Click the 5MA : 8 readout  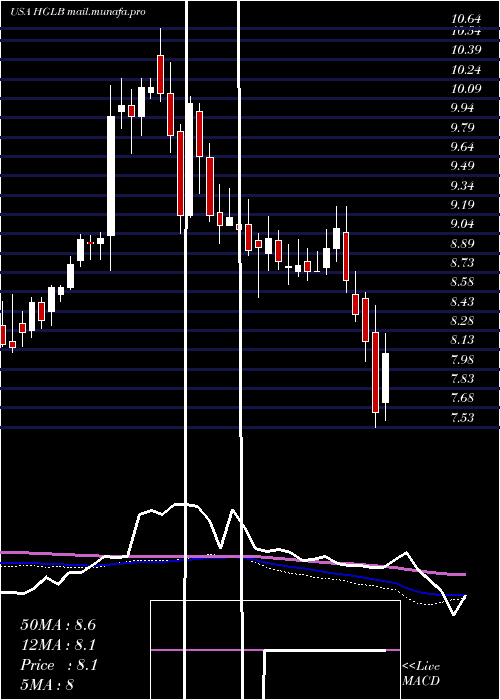pyautogui.click(x=47, y=684)
